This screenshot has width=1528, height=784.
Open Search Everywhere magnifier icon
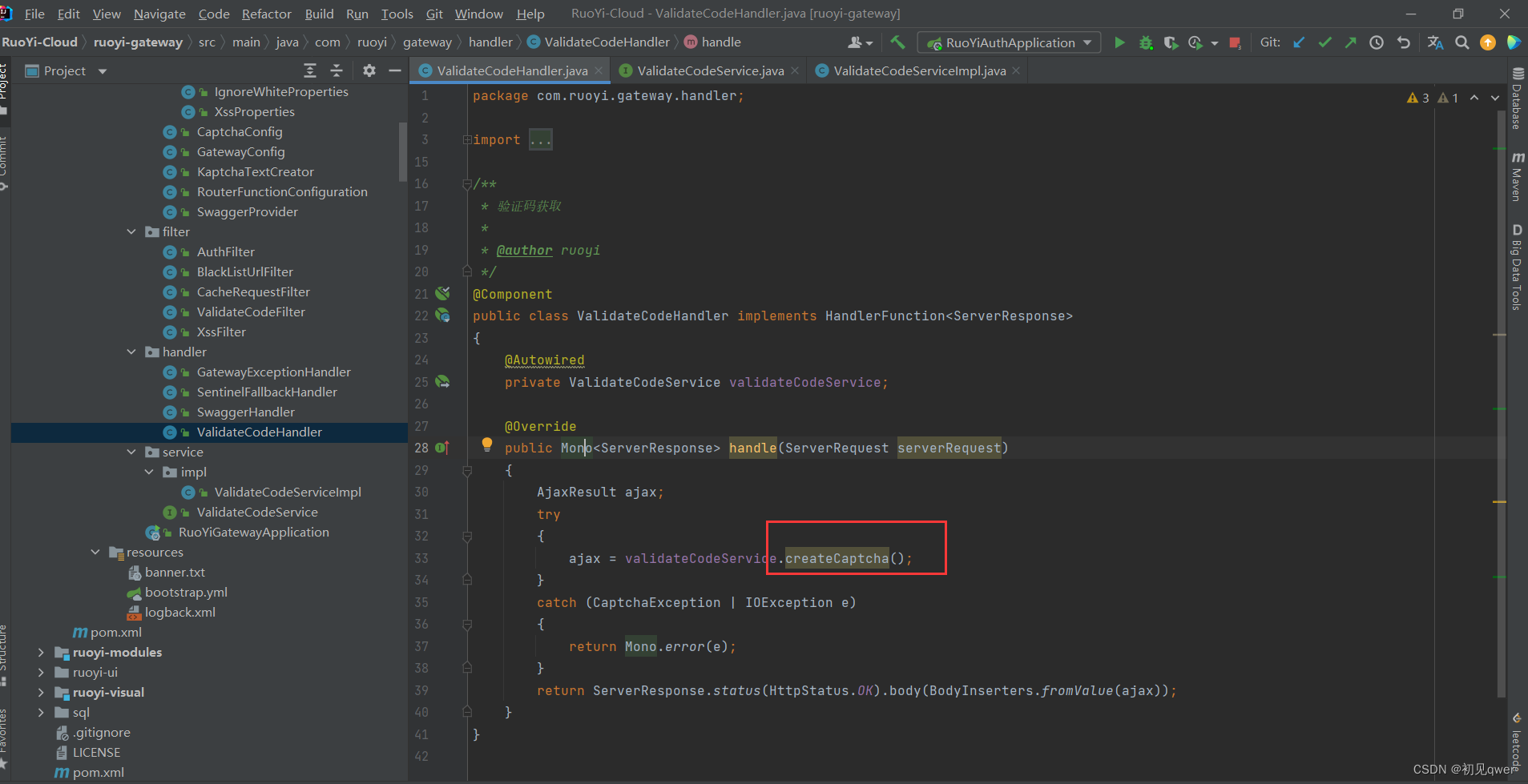(x=1462, y=42)
